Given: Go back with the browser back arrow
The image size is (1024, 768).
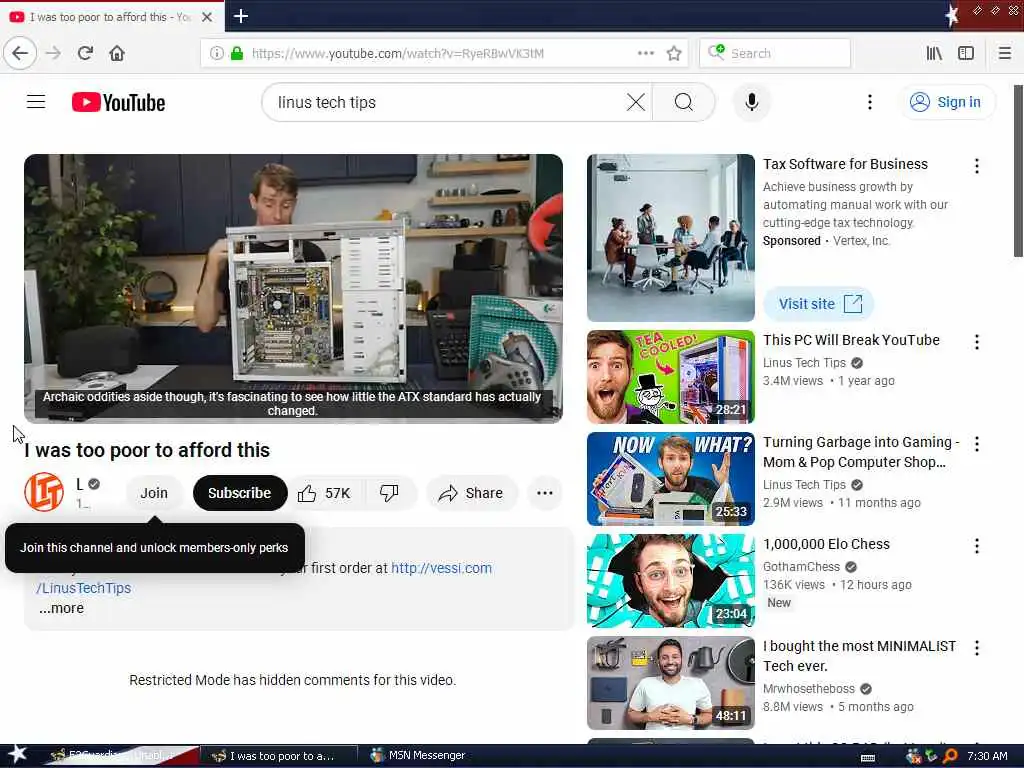Looking at the screenshot, I should click(x=20, y=53).
